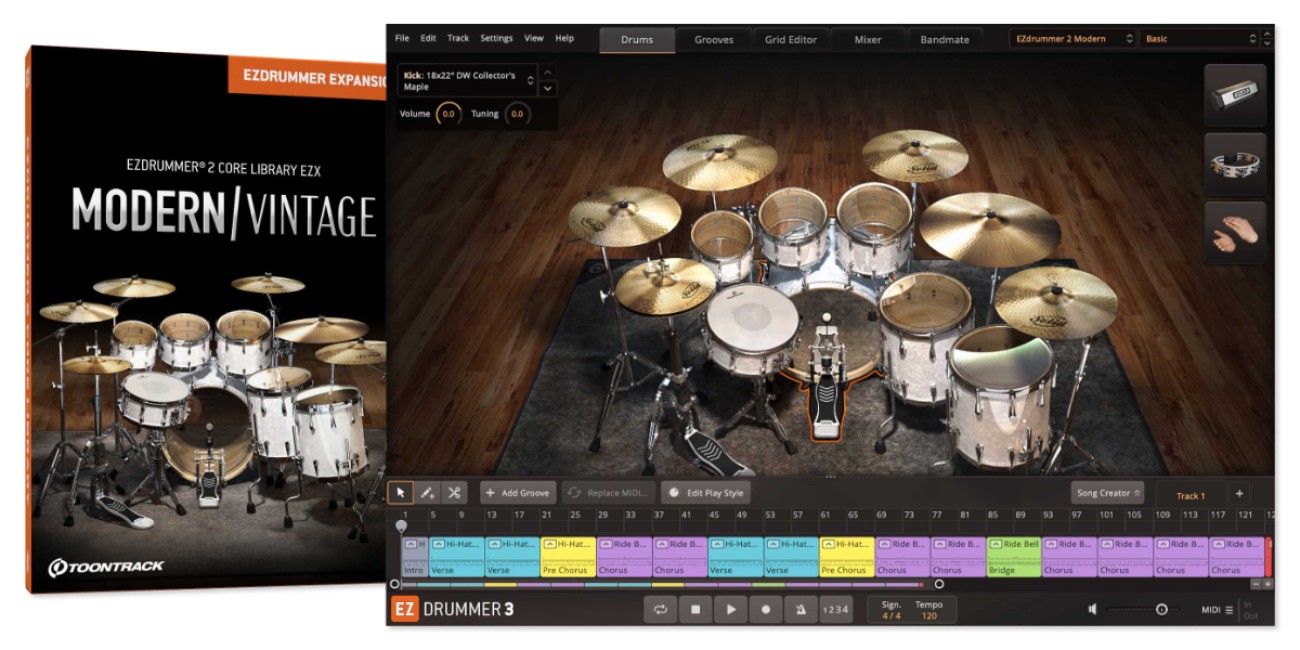Open the File menu
Image resolution: width=1300 pixels, height=650 pixels.
[402, 38]
